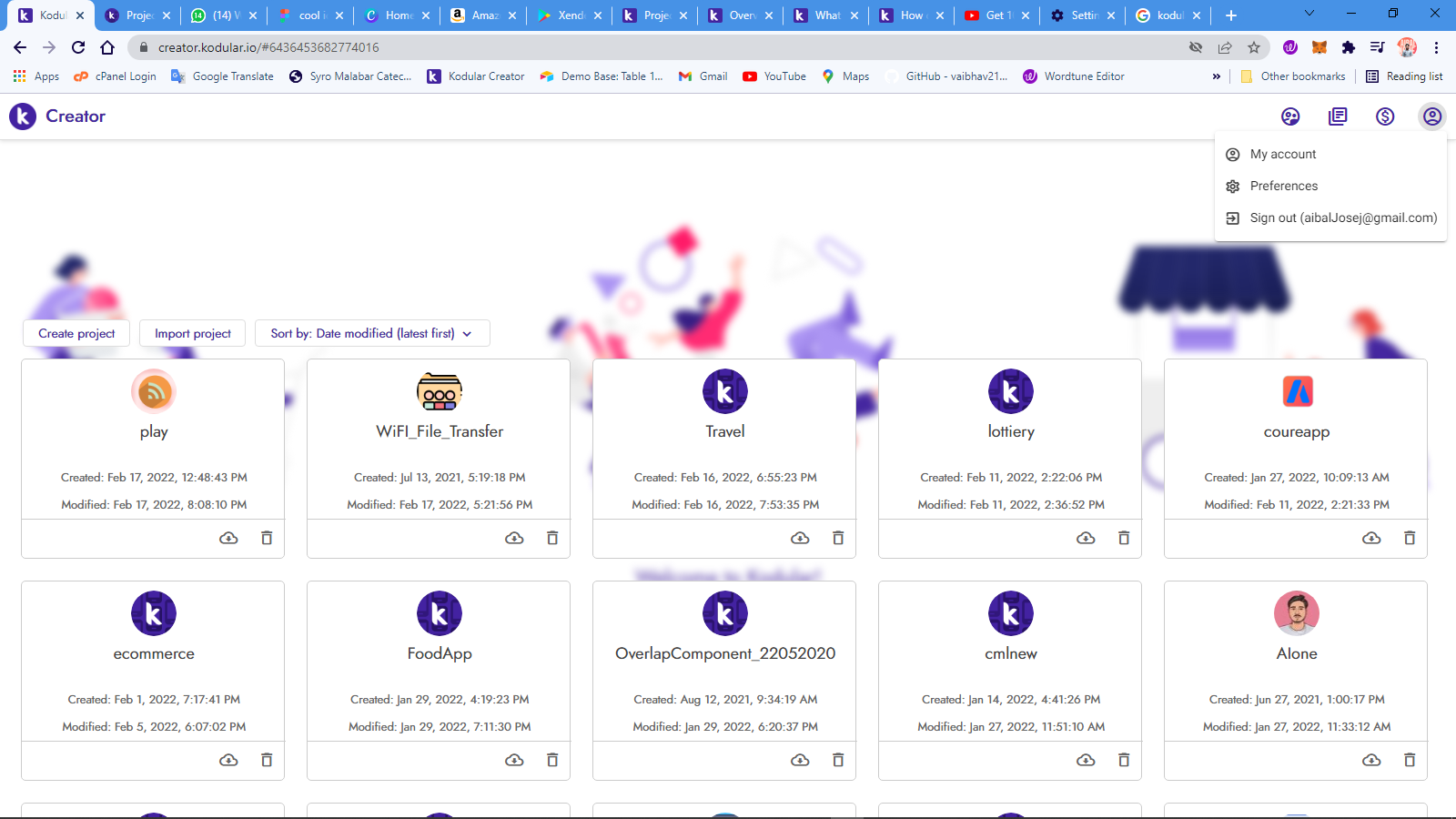This screenshot has height=819, width=1456.
Task: Open the GitHub vaibhav21 bookmark
Action: point(946,76)
